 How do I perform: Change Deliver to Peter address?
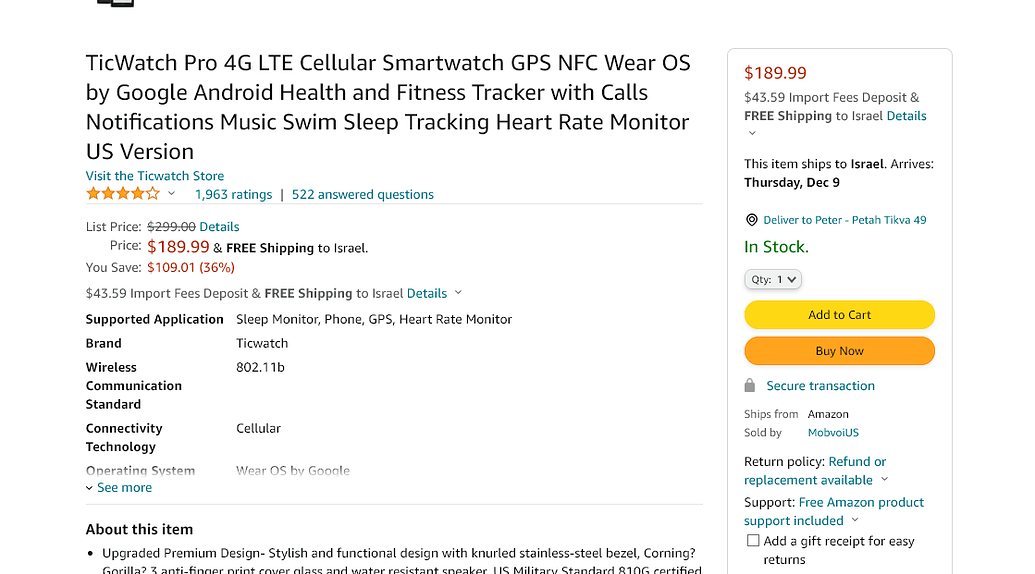[x=844, y=220]
